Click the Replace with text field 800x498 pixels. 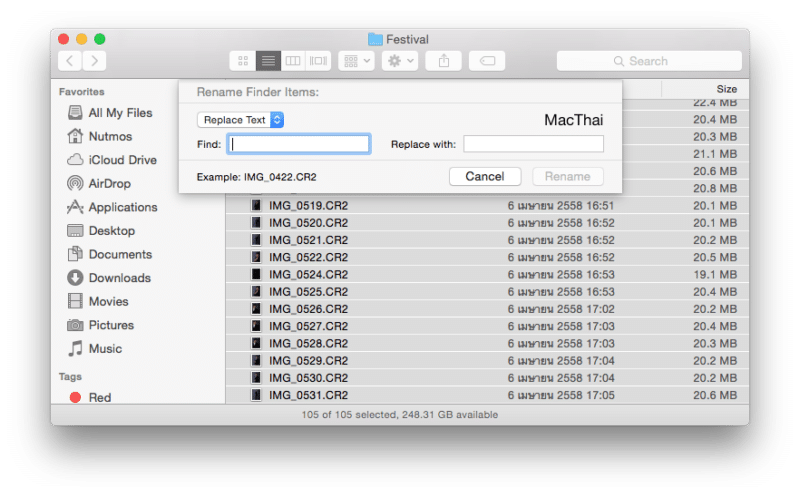pyautogui.click(x=533, y=144)
